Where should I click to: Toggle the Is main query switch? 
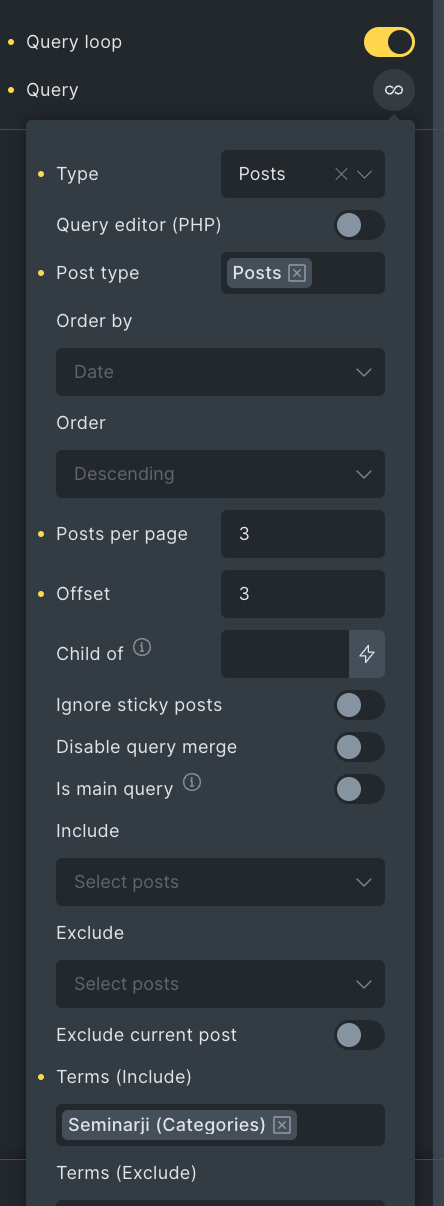click(359, 789)
